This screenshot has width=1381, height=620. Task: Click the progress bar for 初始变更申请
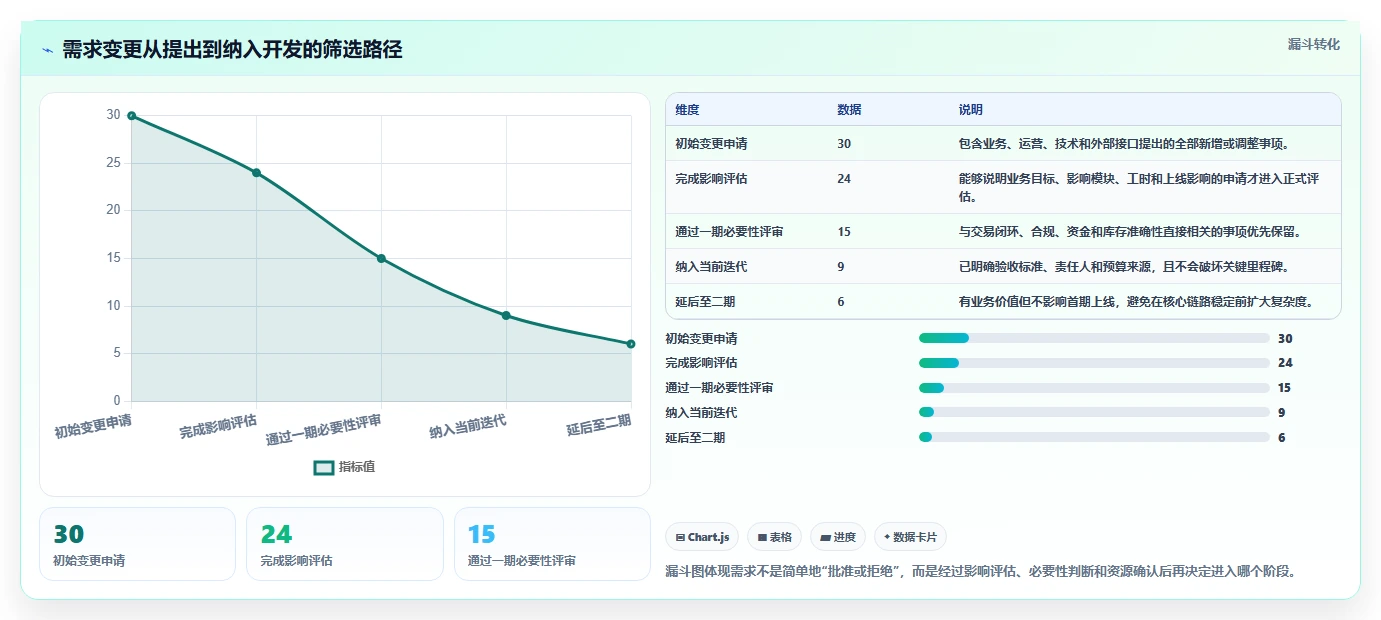click(x=1094, y=338)
